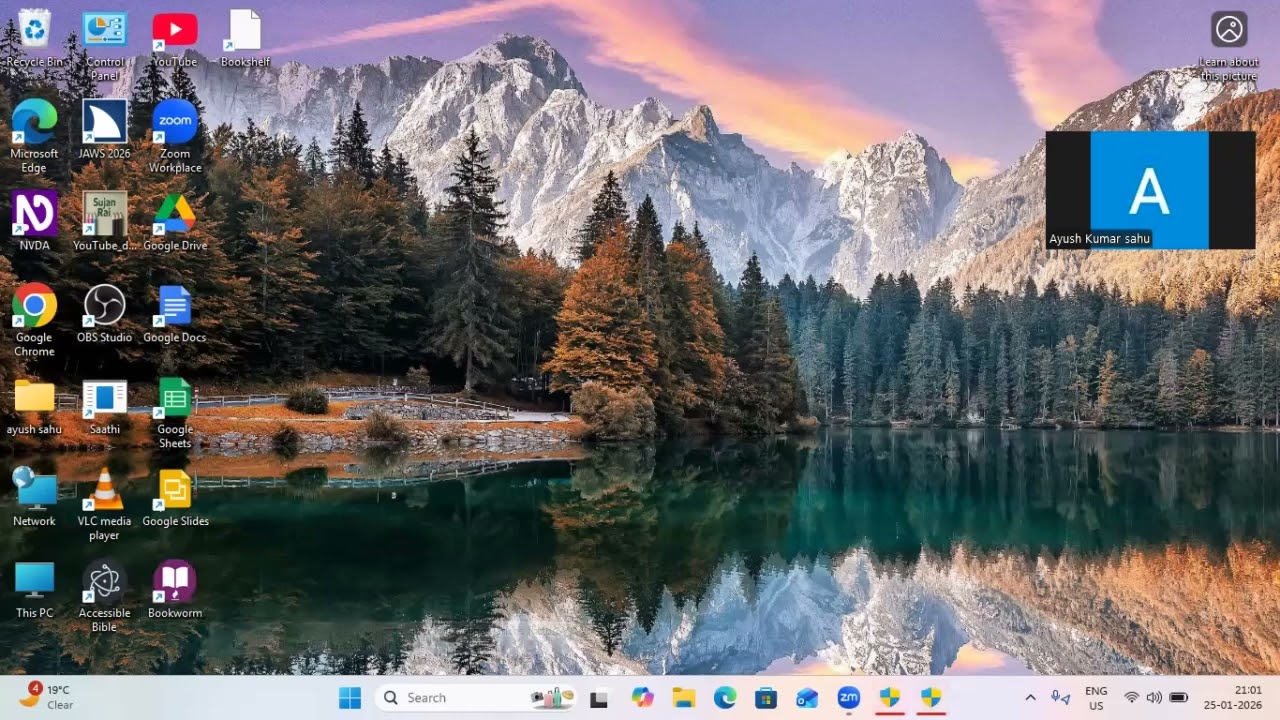Select the This PC desktop icon
This screenshot has height=720, width=1280.
[34, 589]
